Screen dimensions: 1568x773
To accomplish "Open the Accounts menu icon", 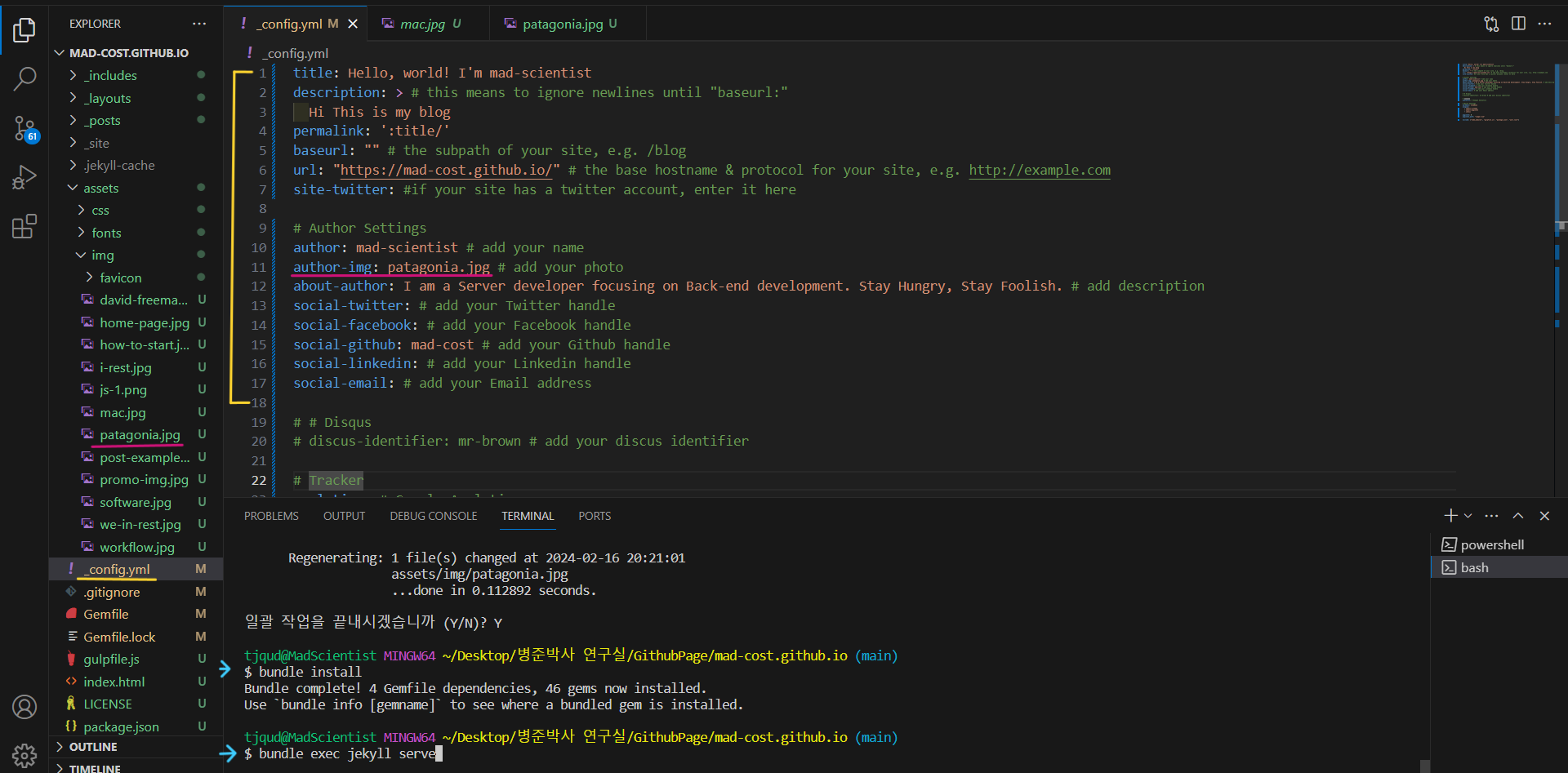I will [x=24, y=707].
